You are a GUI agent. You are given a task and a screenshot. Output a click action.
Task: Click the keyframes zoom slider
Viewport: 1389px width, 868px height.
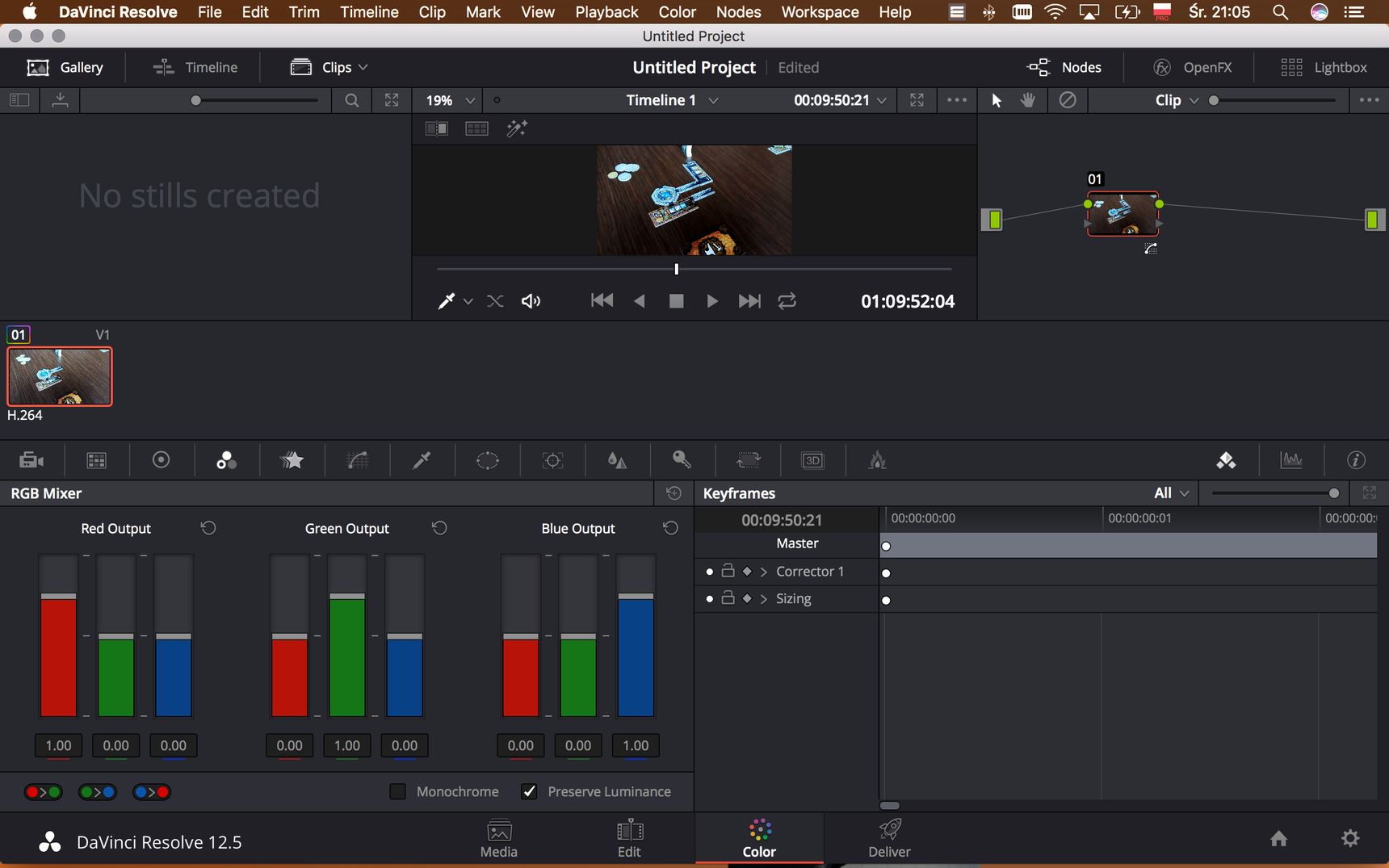(x=1276, y=493)
